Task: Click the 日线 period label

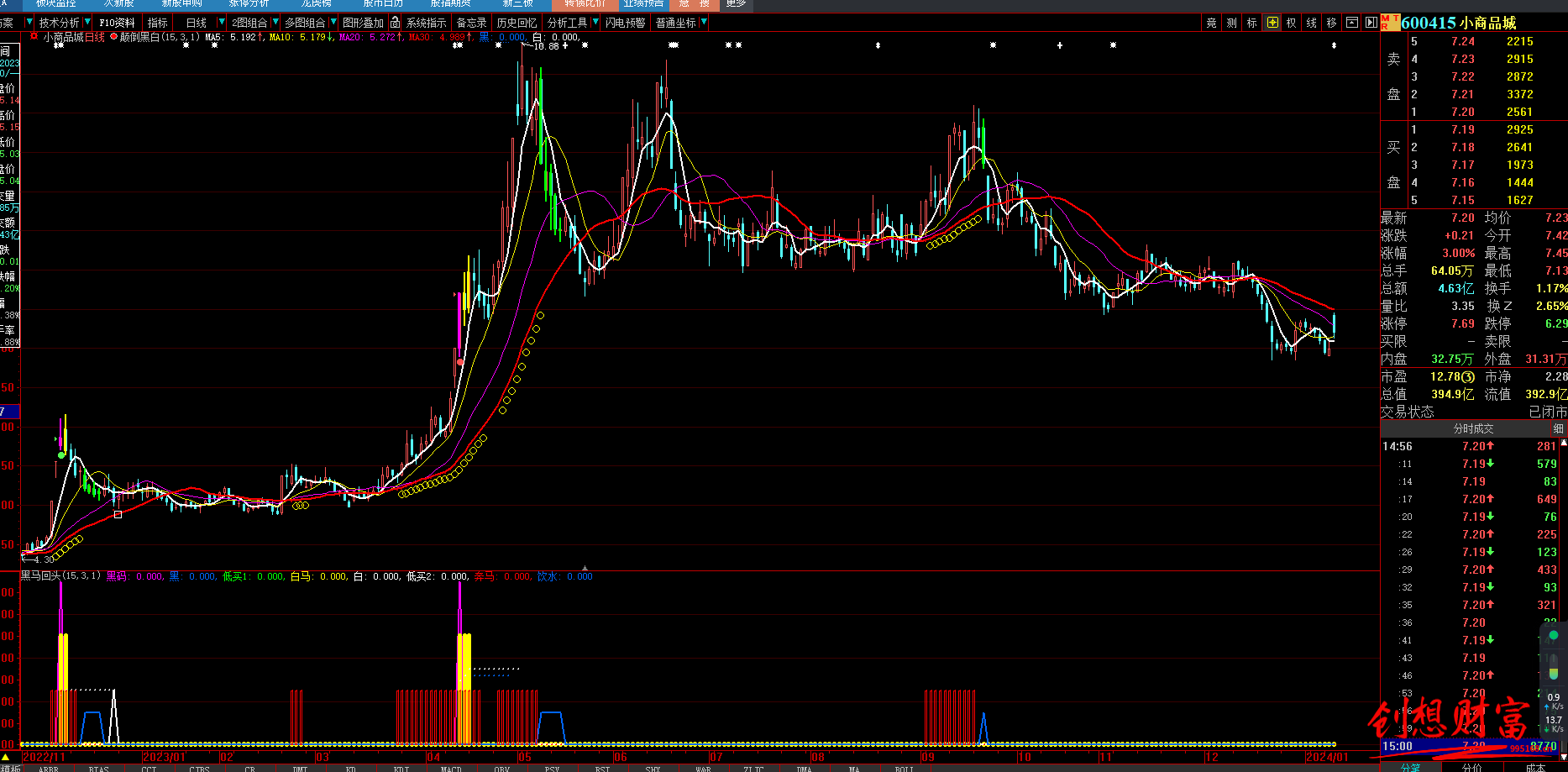Action: click(x=197, y=23)
